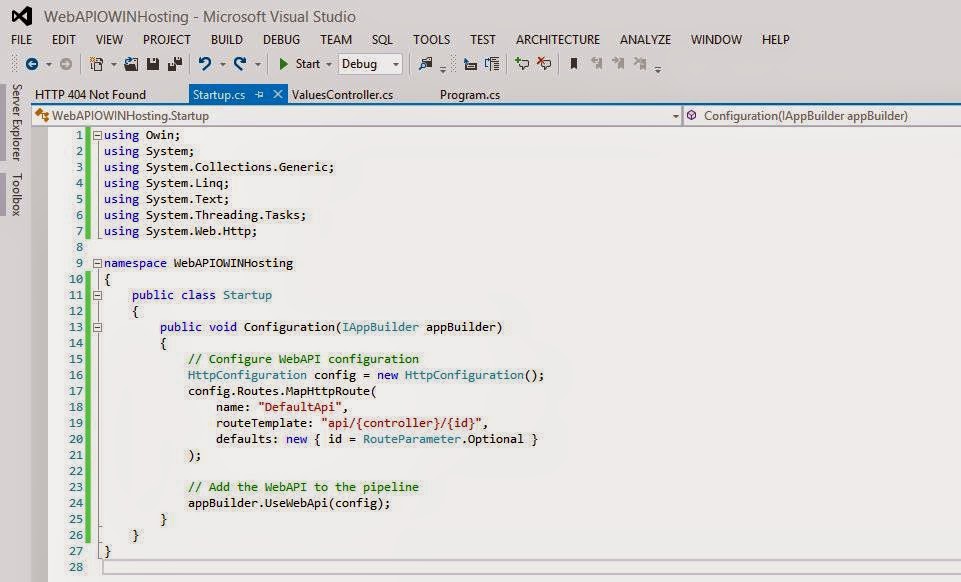Click the Save floppy disk icon
This screenshot has width=961, height=582.
[x=153, y=64]
